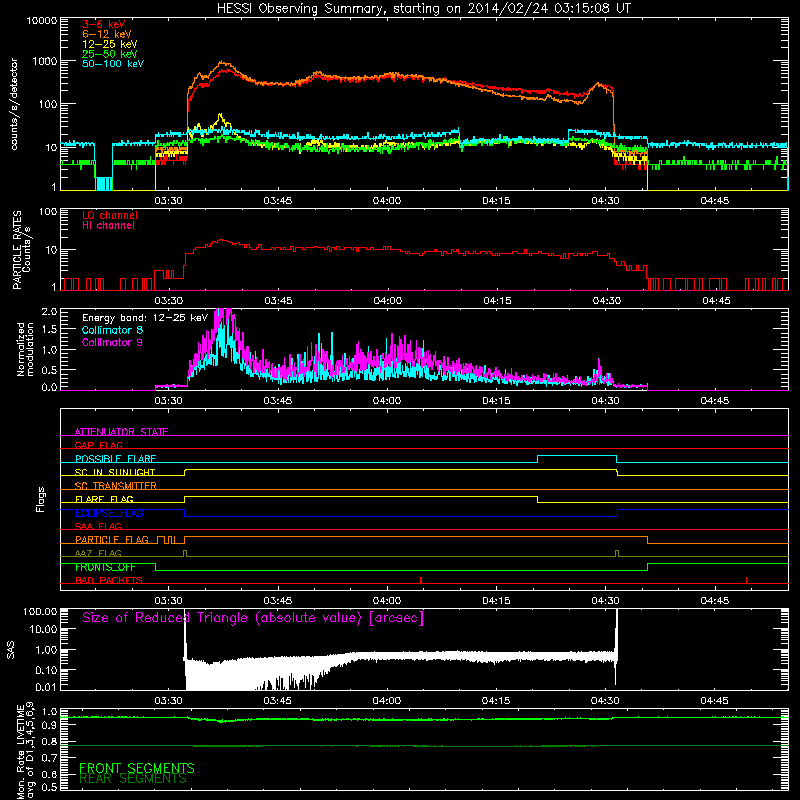The width and height of the screenshot is (800, 800).
Task: Select the 25-50 keV legend label
Action: (110, 54)
